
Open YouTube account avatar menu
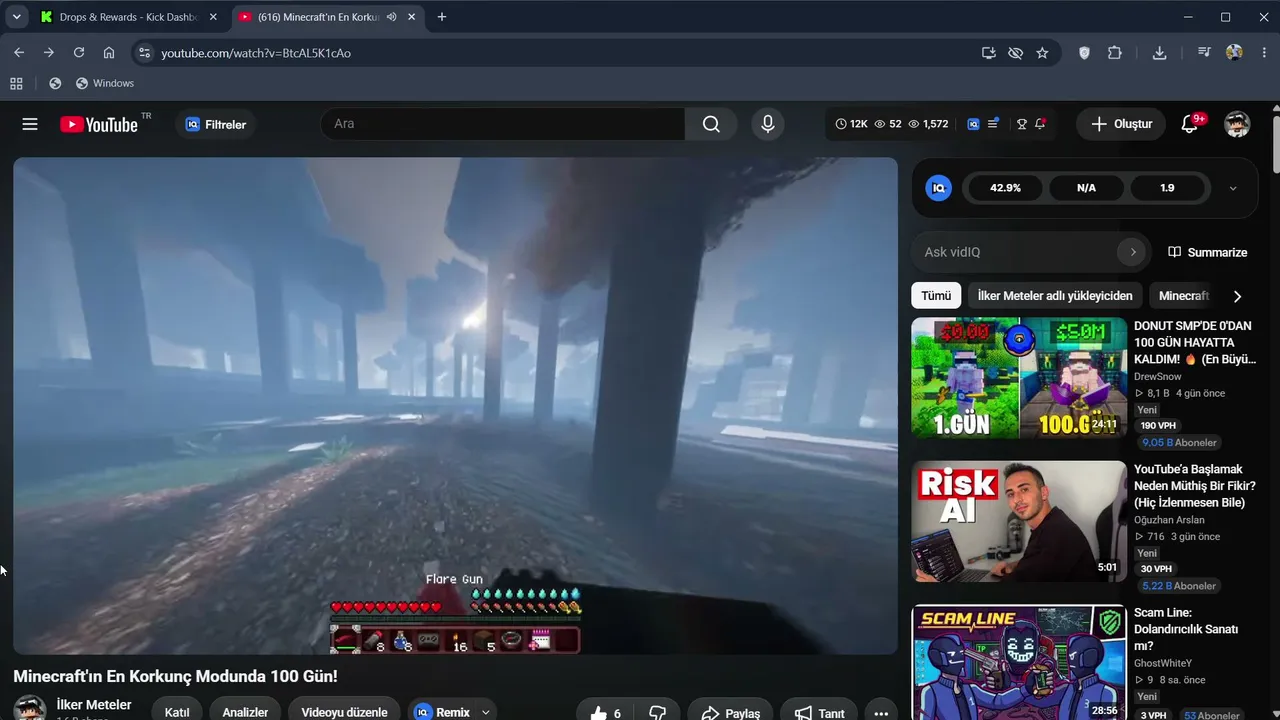tap(1237, 124)
